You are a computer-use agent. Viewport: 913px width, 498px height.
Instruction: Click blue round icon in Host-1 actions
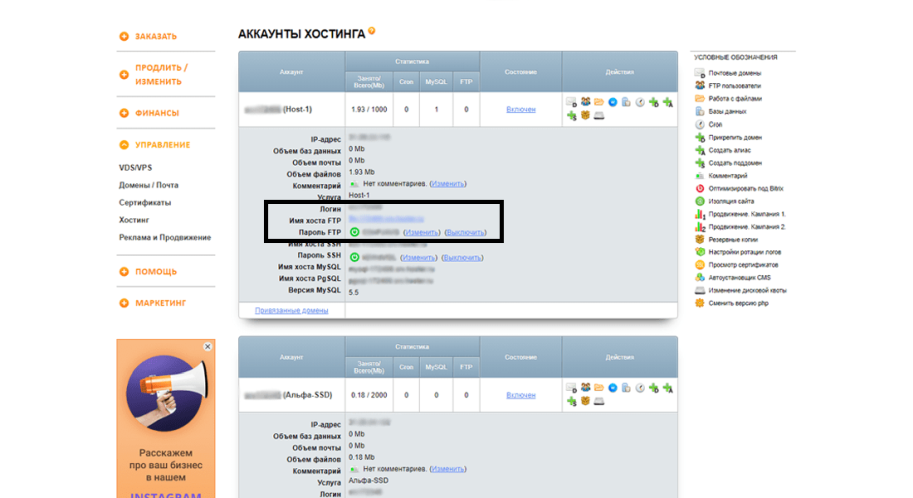(x=613, y=102)
